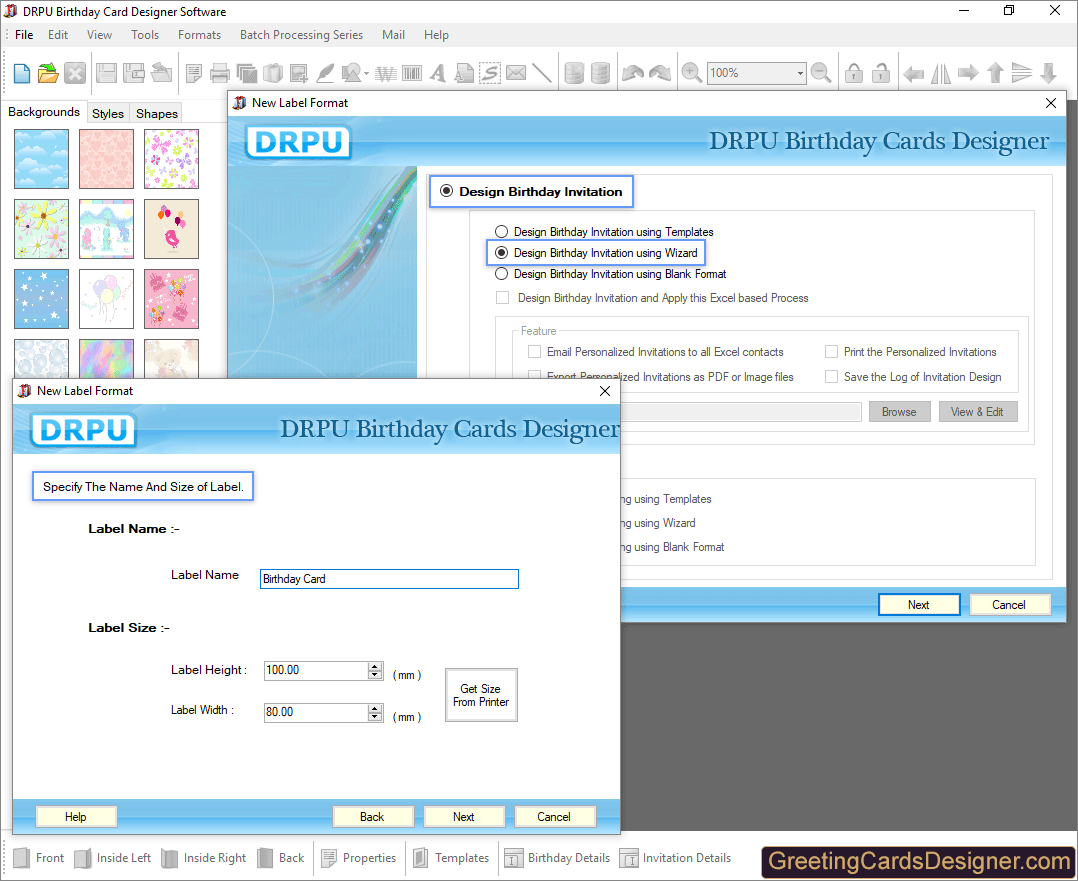The height and width of the screenshot is (881, 1078).
Task: Click the barcode tool icon
Action: pyautogui.click(x=412, y=73)
